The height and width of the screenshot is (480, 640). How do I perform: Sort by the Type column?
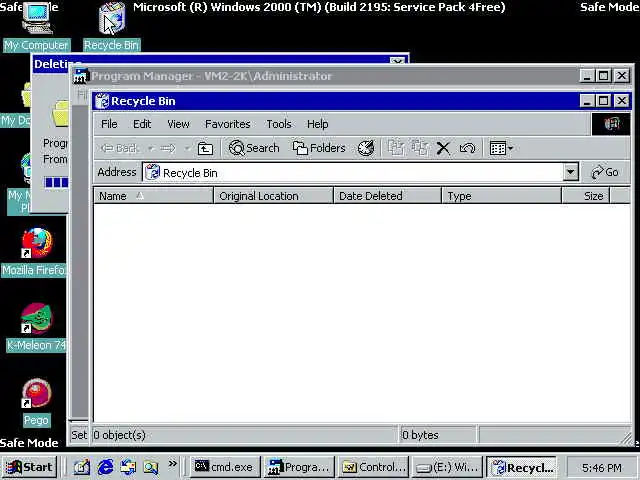502,196
